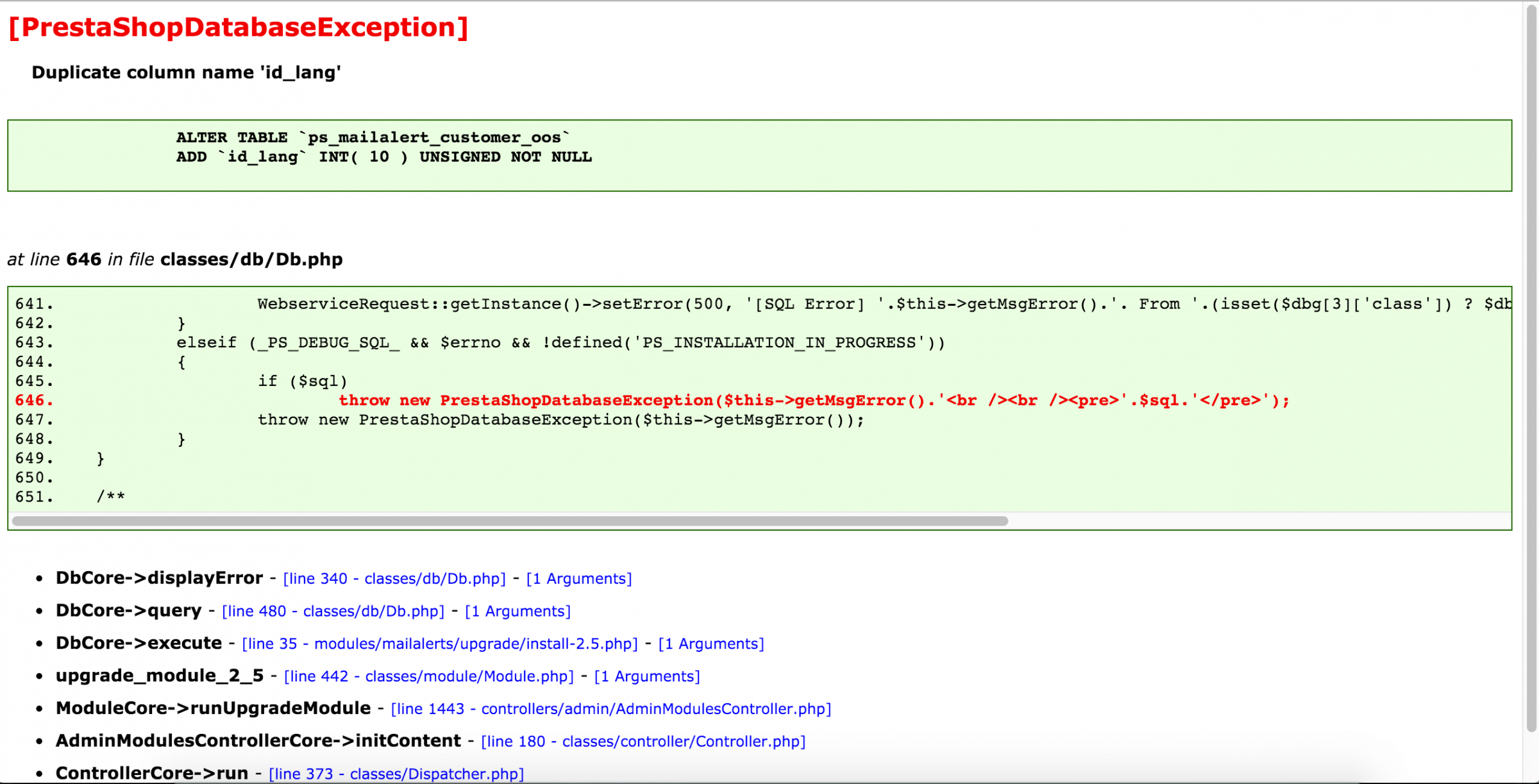Image resolution: width=1539 pixels, height=784 pixels.
Task: Open line 442 classes/module/Module.php link
Action: click(x=428, y=676)
